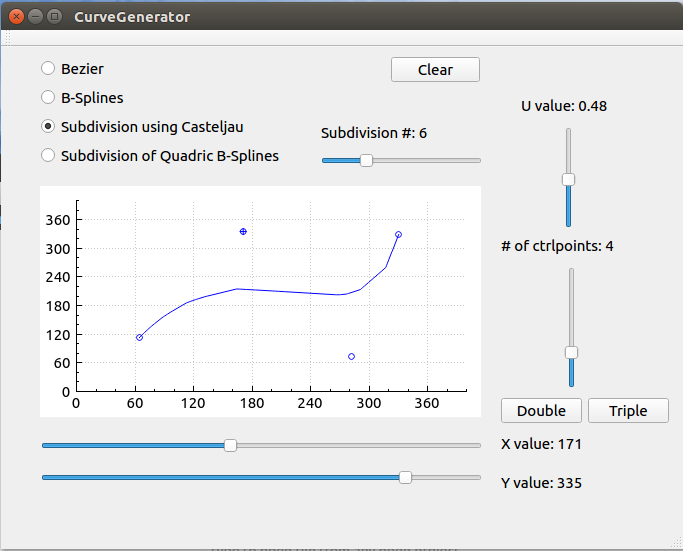Viewport: 683px width, 551px height.
Task: Click the leftmost control point on the curve
Action: tap(139, 337)
